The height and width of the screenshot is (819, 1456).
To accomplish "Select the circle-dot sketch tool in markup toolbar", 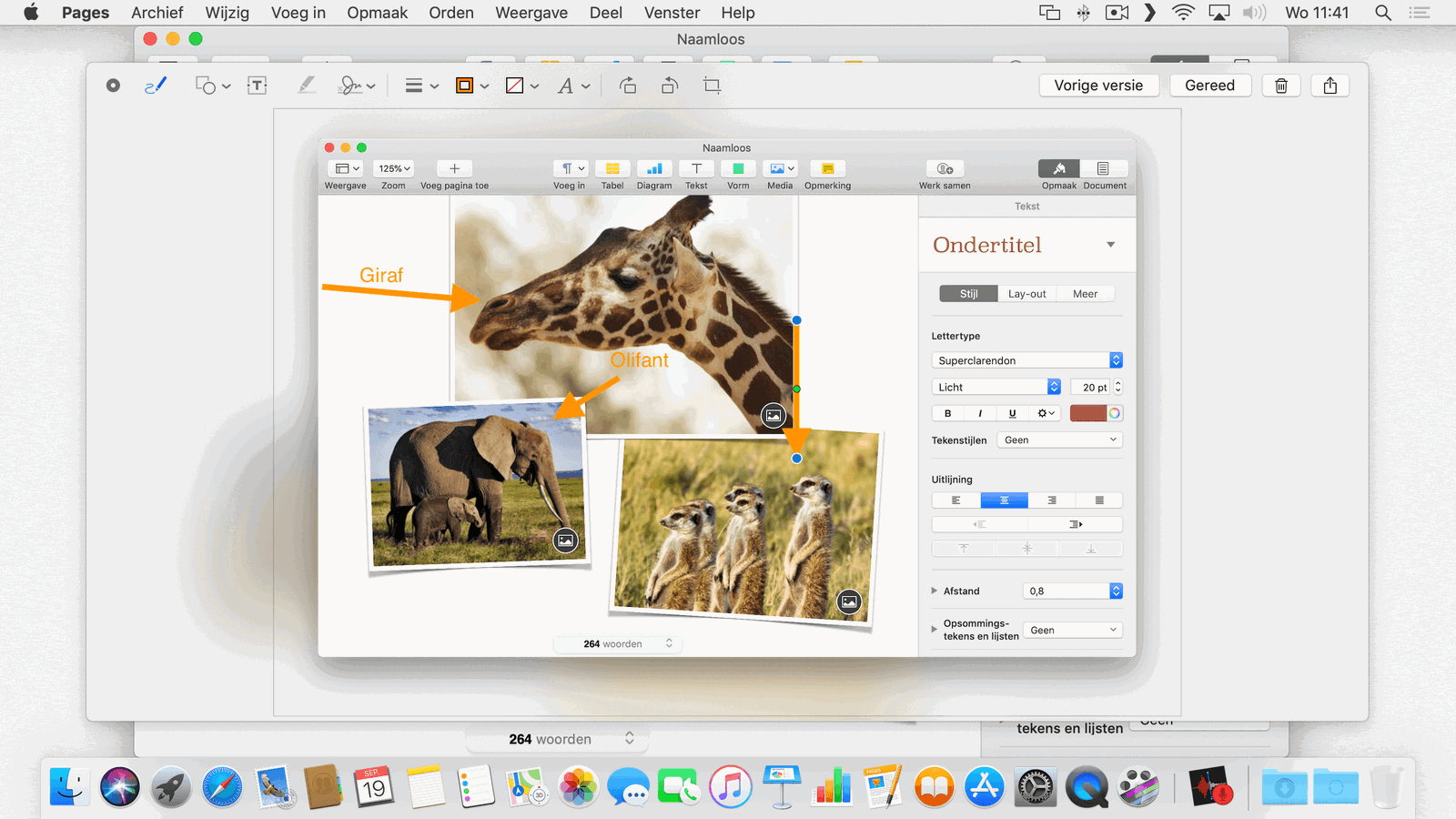I will [x=113, y=86].
